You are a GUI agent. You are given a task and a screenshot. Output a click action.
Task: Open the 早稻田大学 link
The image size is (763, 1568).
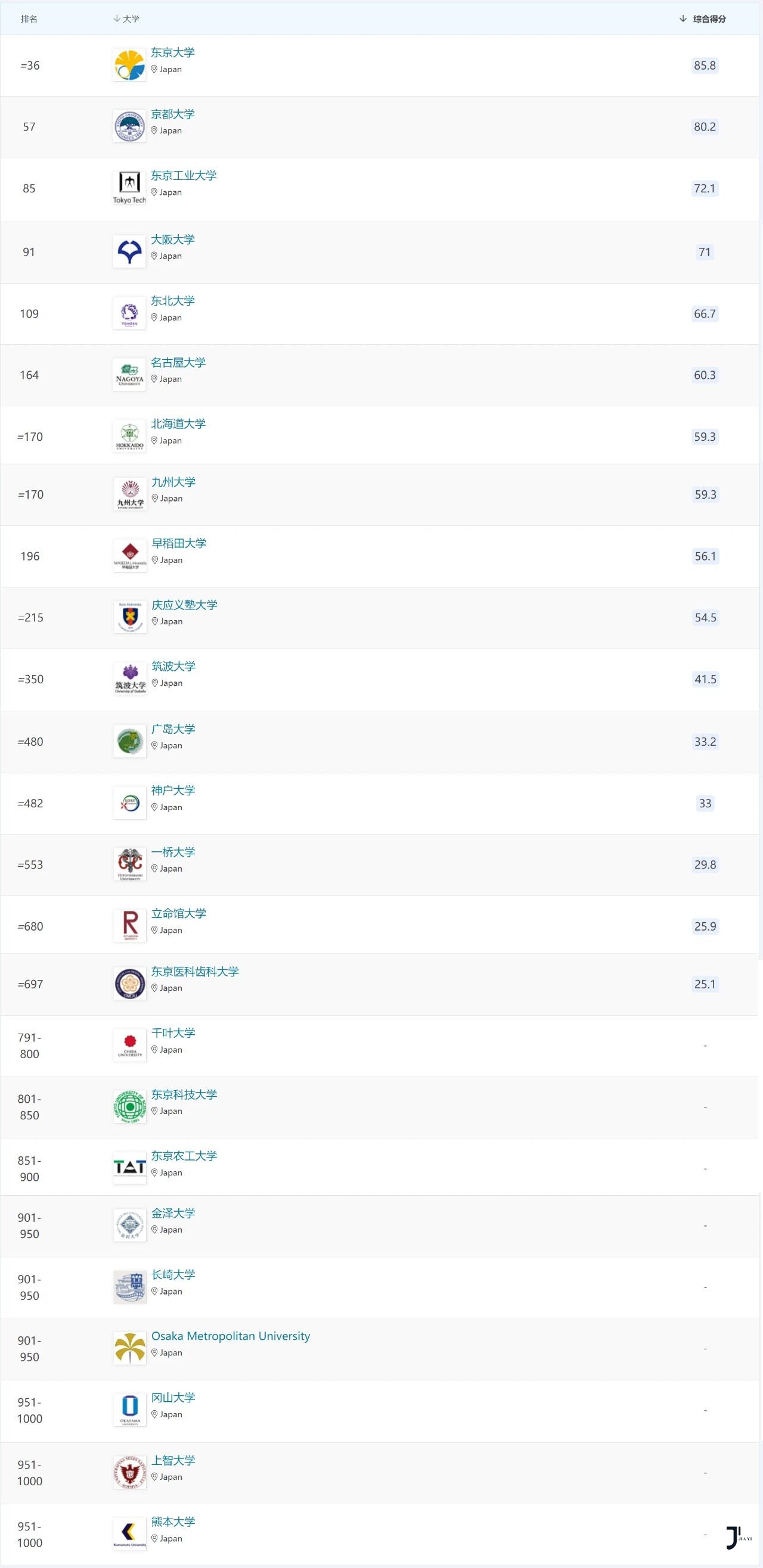pos(179,543)
